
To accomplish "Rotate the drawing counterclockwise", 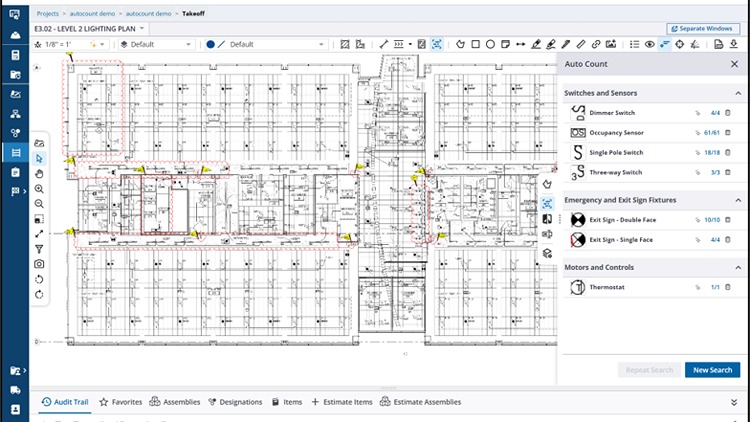I will [39, 279].
